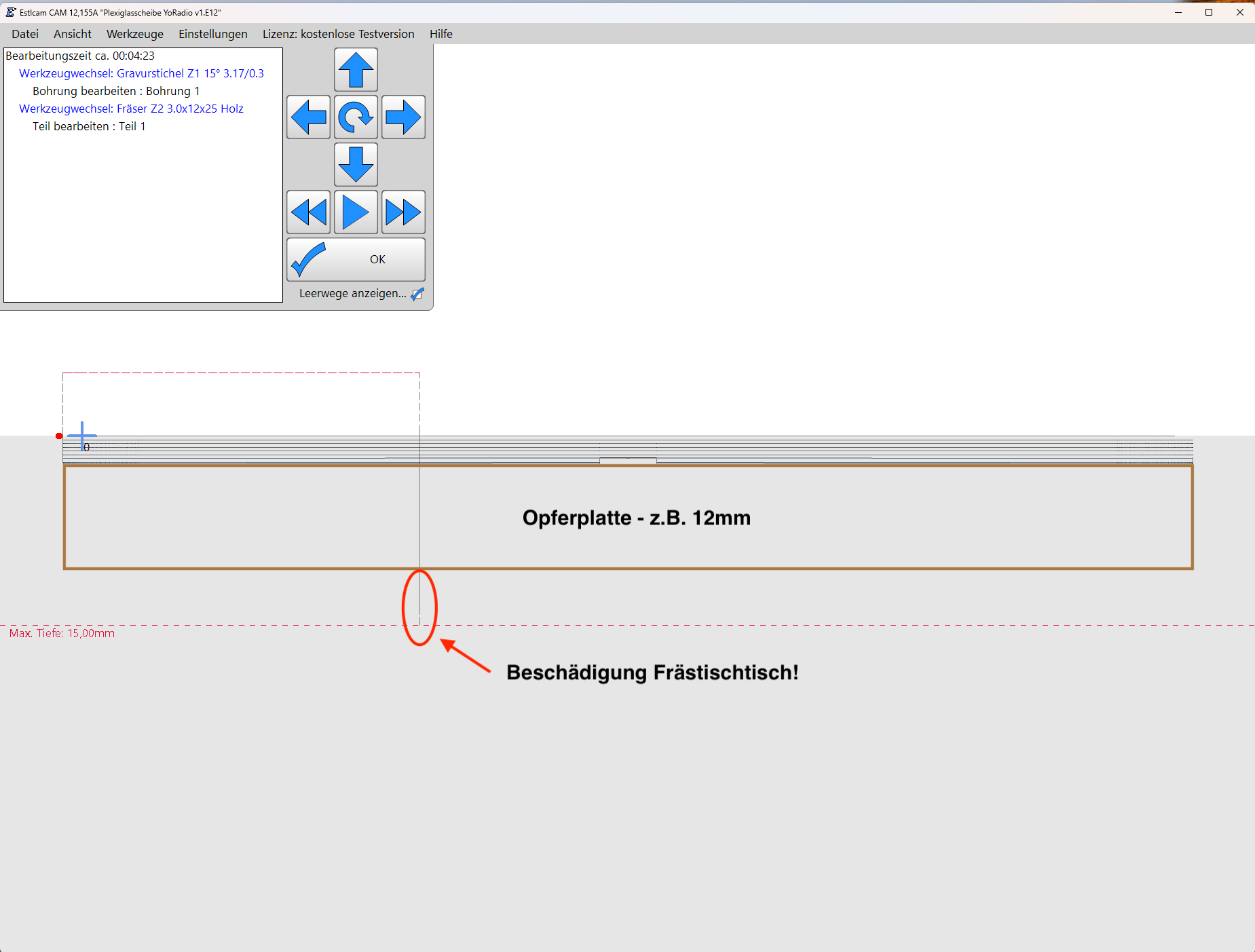1255x952 pixels.
Task: Open the Einstellungen menu
Action: (x=213, y=34)
